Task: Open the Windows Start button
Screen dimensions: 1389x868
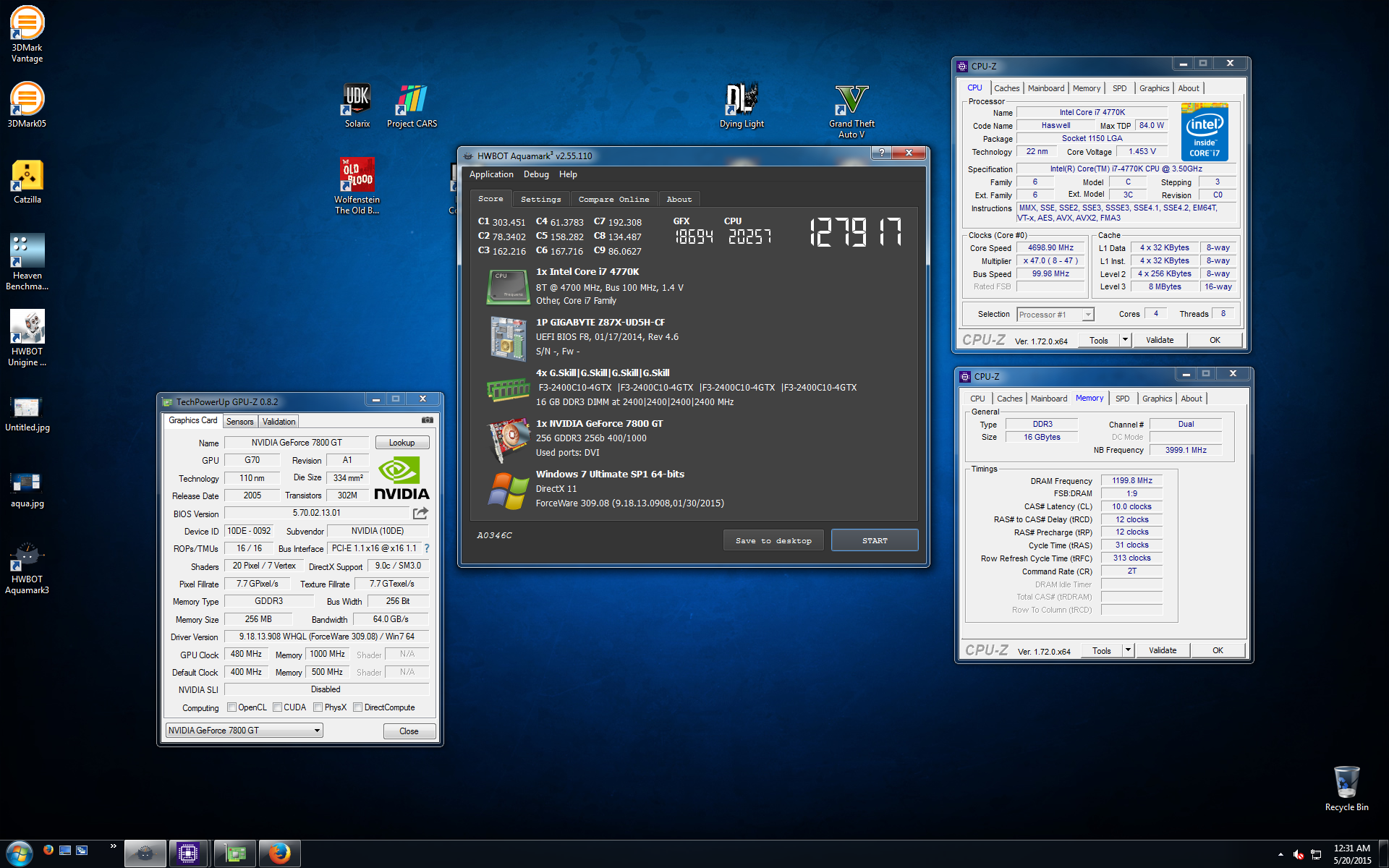Action: [20, 854]
